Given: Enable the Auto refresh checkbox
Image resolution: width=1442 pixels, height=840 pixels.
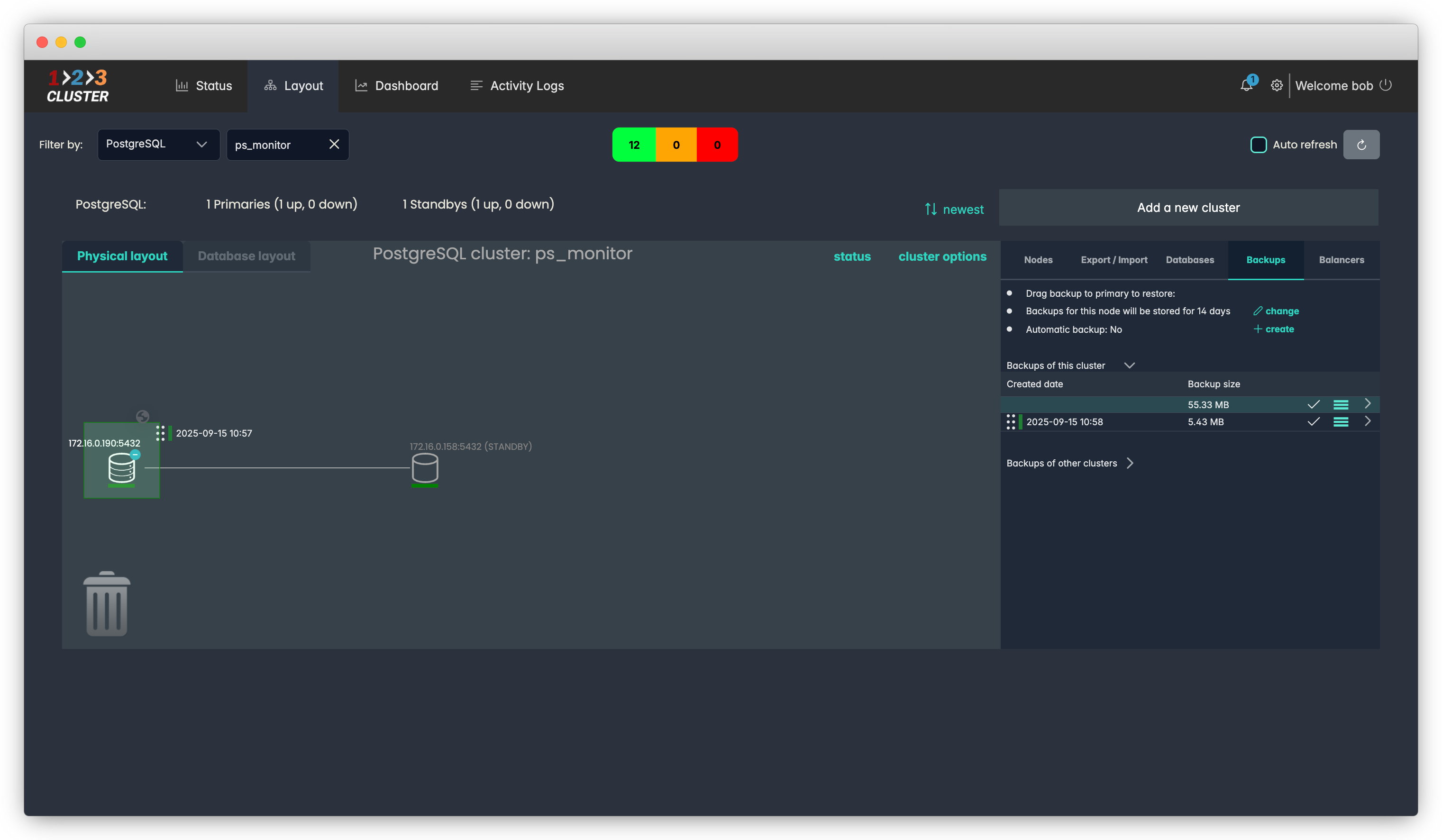Looking at the screenshot, I should tap(1259, 145).
